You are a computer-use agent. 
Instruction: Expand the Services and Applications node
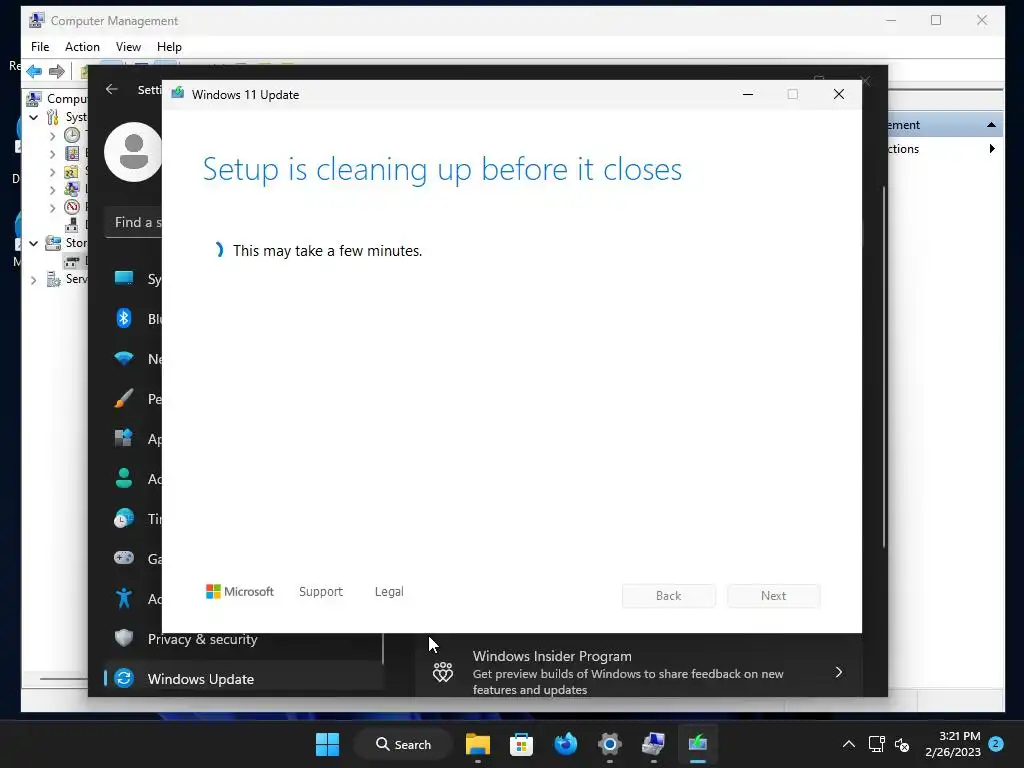(x=33, y=280)
